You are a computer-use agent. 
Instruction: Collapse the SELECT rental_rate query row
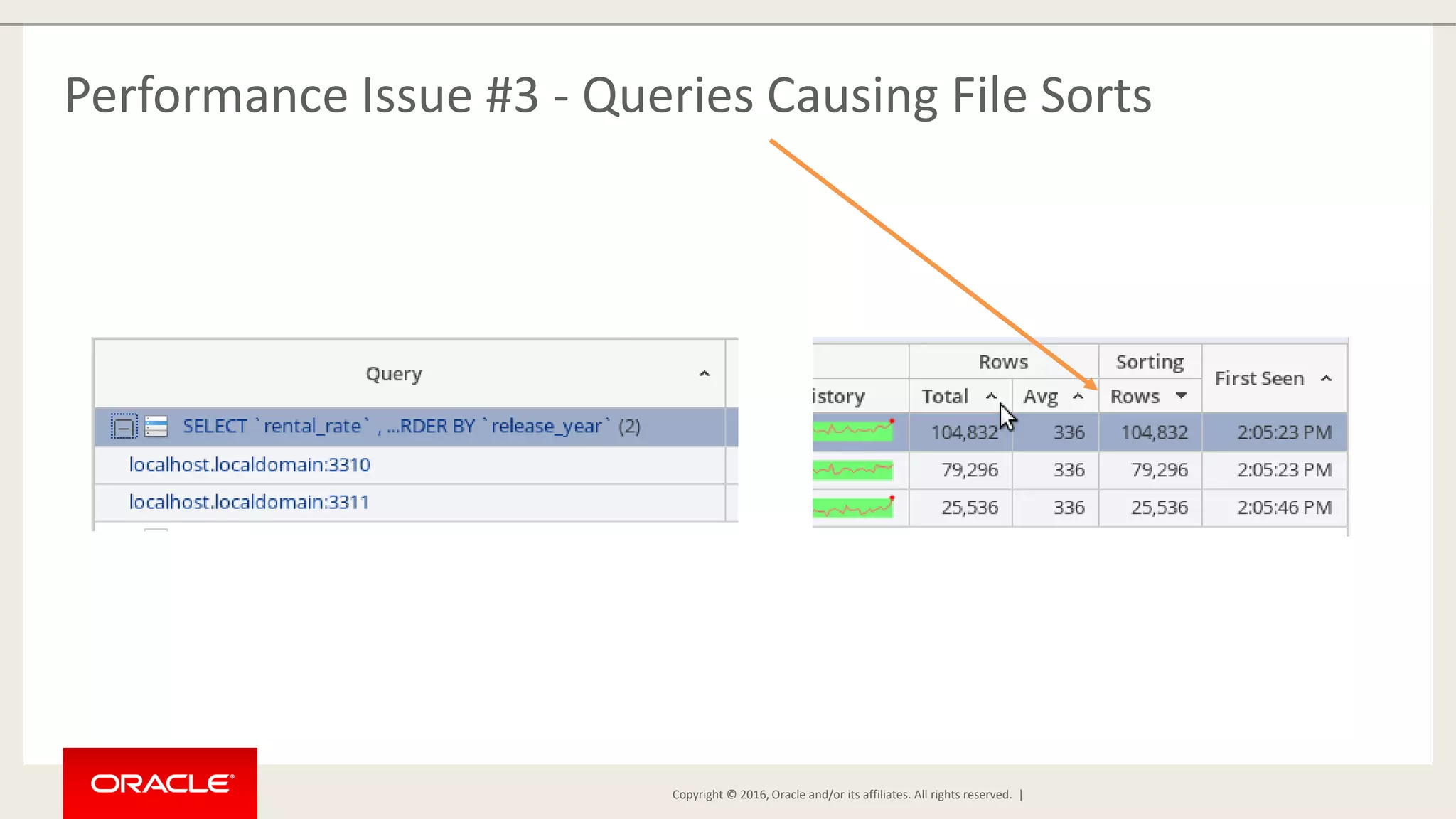[x=124, y=427]
